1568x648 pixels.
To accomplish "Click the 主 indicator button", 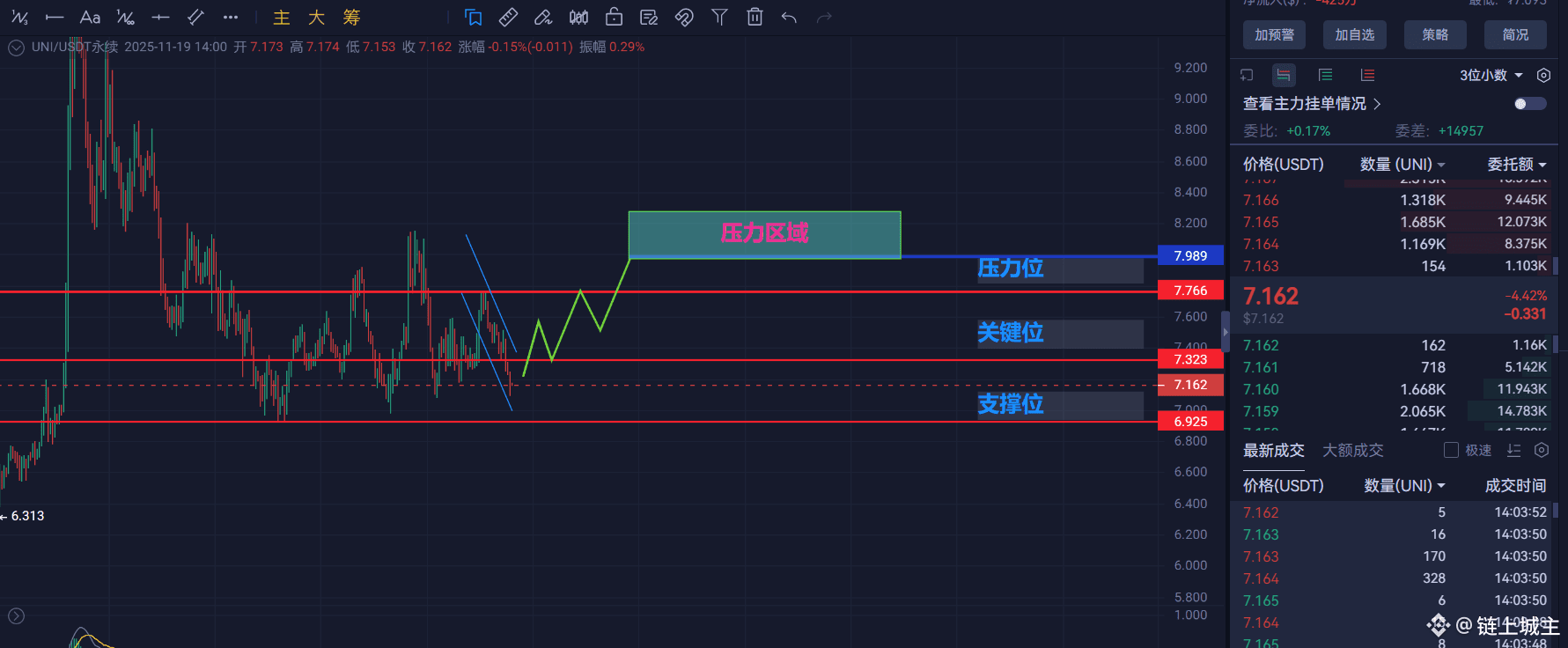I will point(282,18).
